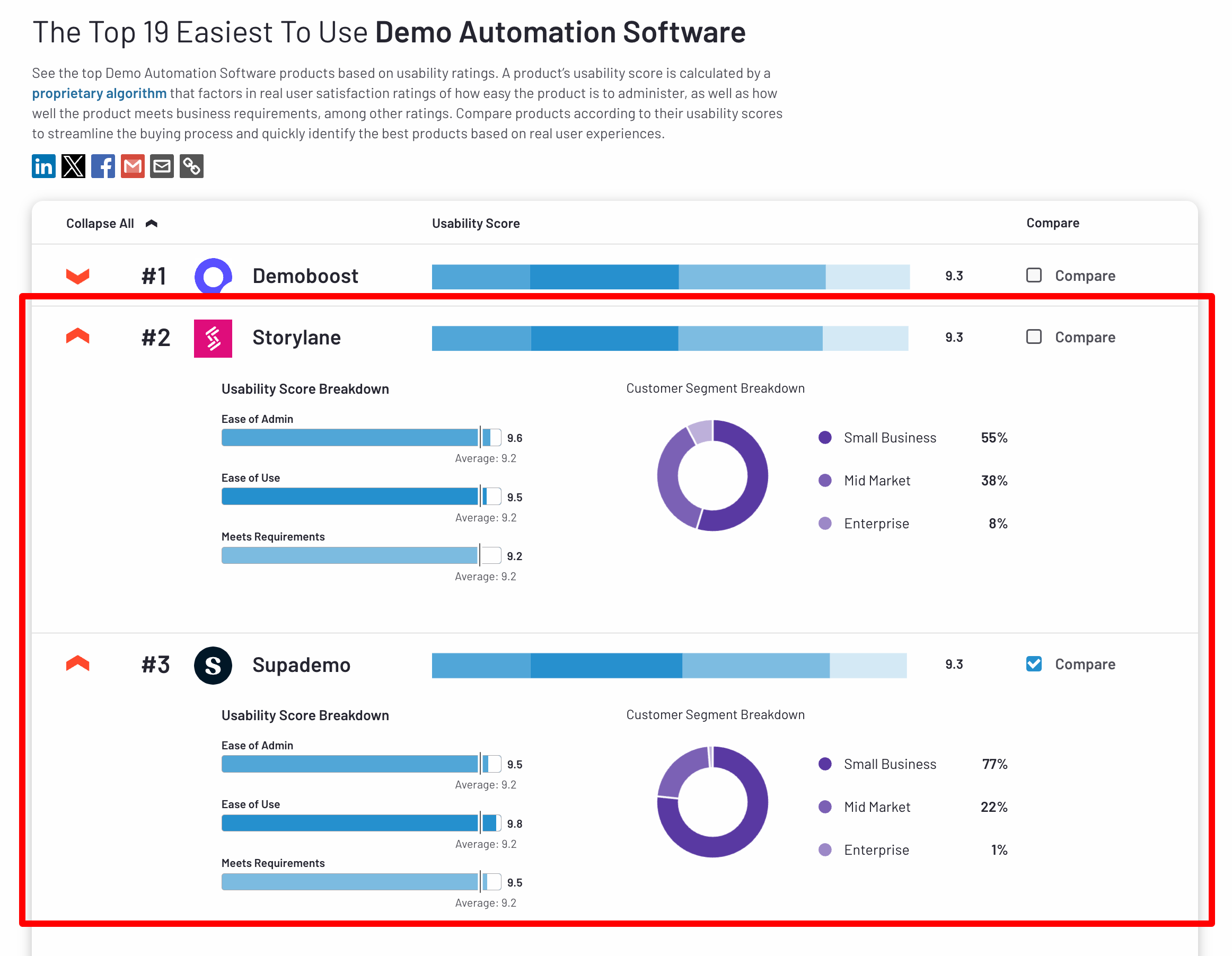Viewport: 1232px width, 956px height.
Task: Click Storylane's Ease of Admin bar
Action: [361, 438]
